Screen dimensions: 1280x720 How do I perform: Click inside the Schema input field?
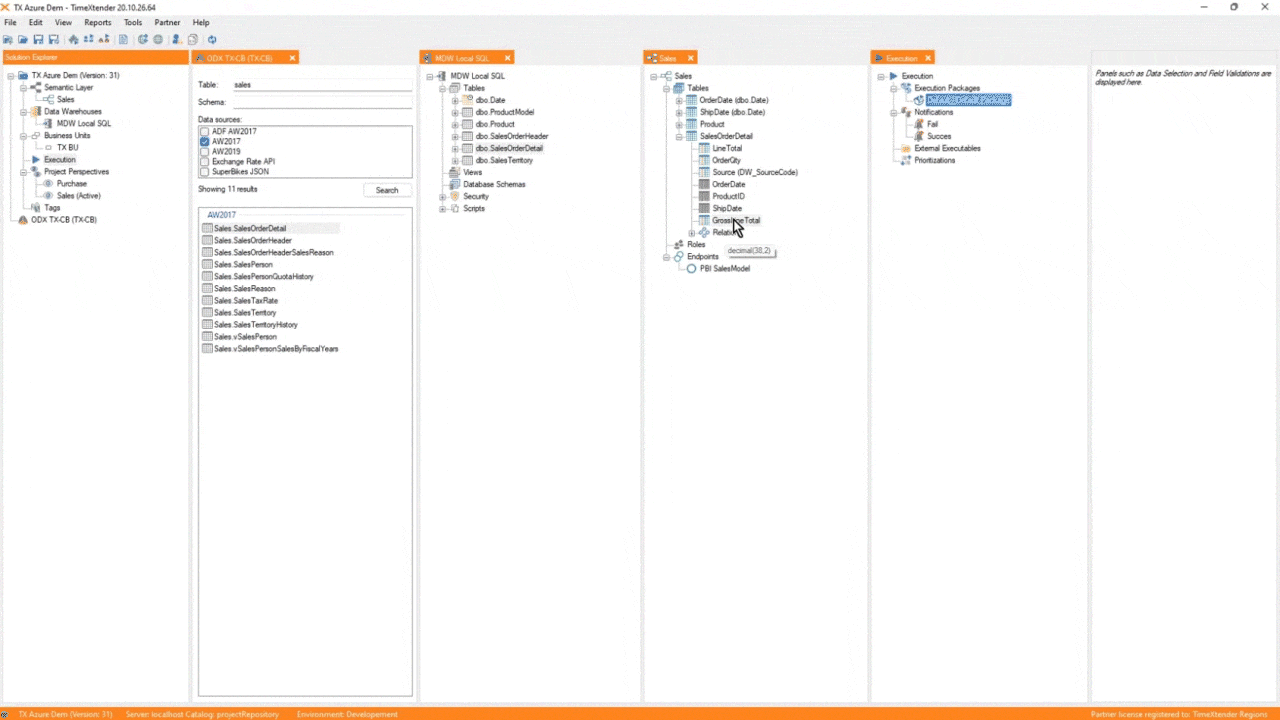click(x=320, y=101)
